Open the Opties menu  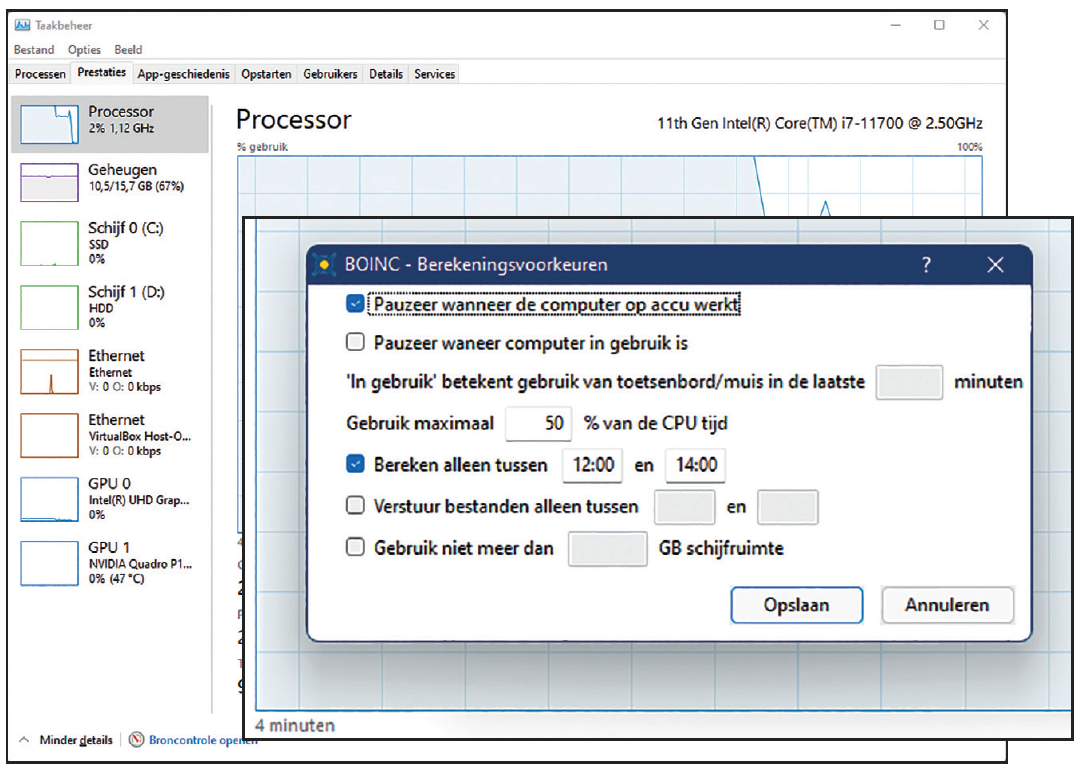(84, 50)
